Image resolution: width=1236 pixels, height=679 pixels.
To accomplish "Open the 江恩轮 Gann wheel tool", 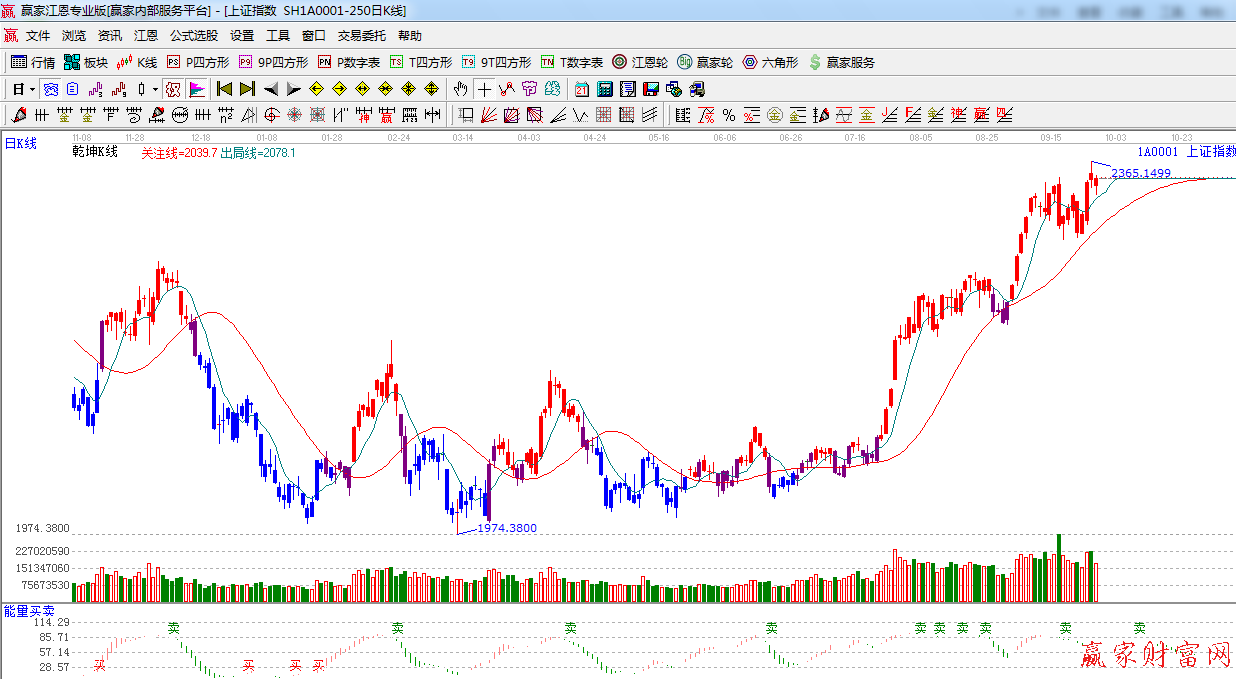I will coord(640,62).
